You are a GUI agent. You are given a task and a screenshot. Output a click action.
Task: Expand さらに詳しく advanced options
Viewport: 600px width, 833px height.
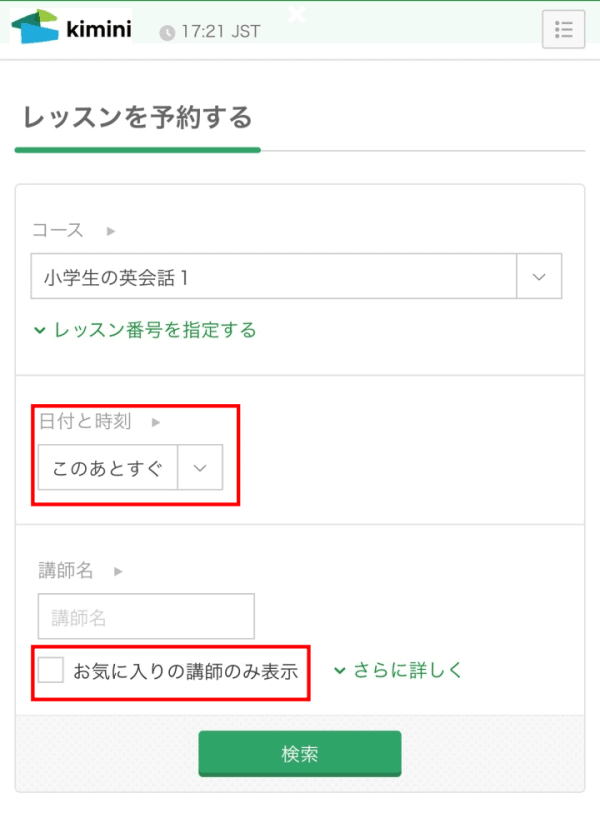(398, 670)
